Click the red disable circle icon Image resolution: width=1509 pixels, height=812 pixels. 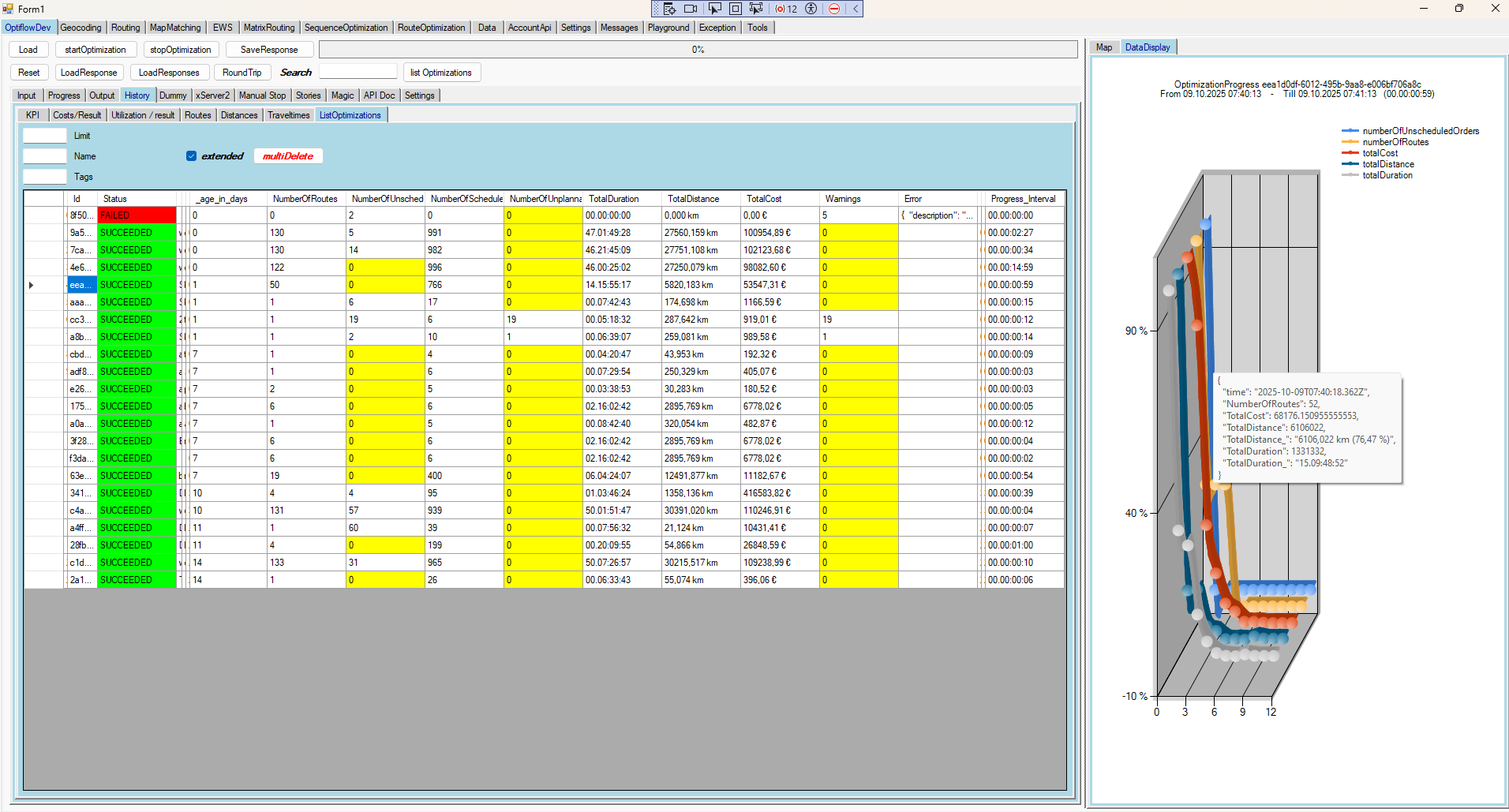coord(833,9)
